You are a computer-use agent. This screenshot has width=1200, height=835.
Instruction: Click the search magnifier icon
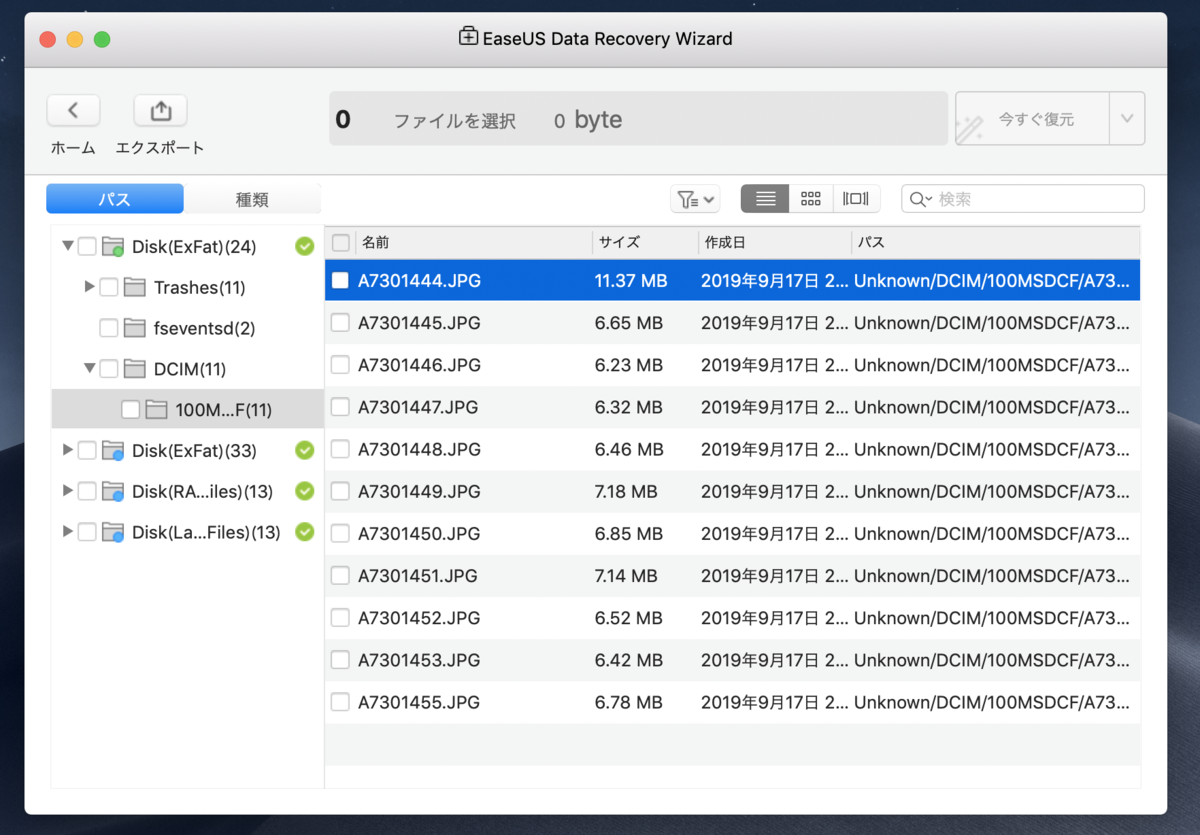click(919, 199)
